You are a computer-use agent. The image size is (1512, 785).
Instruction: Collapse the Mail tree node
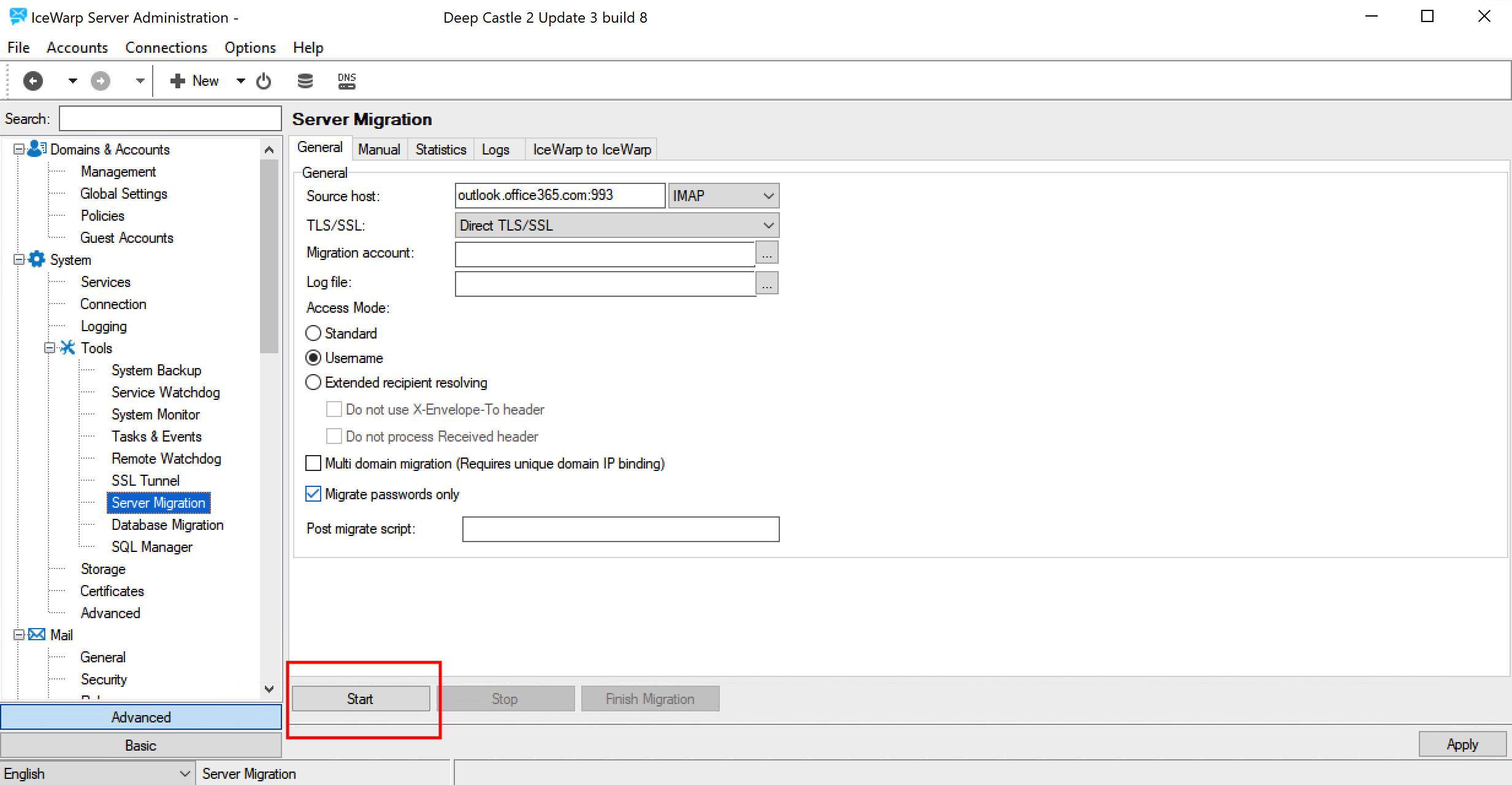(19, 635)
